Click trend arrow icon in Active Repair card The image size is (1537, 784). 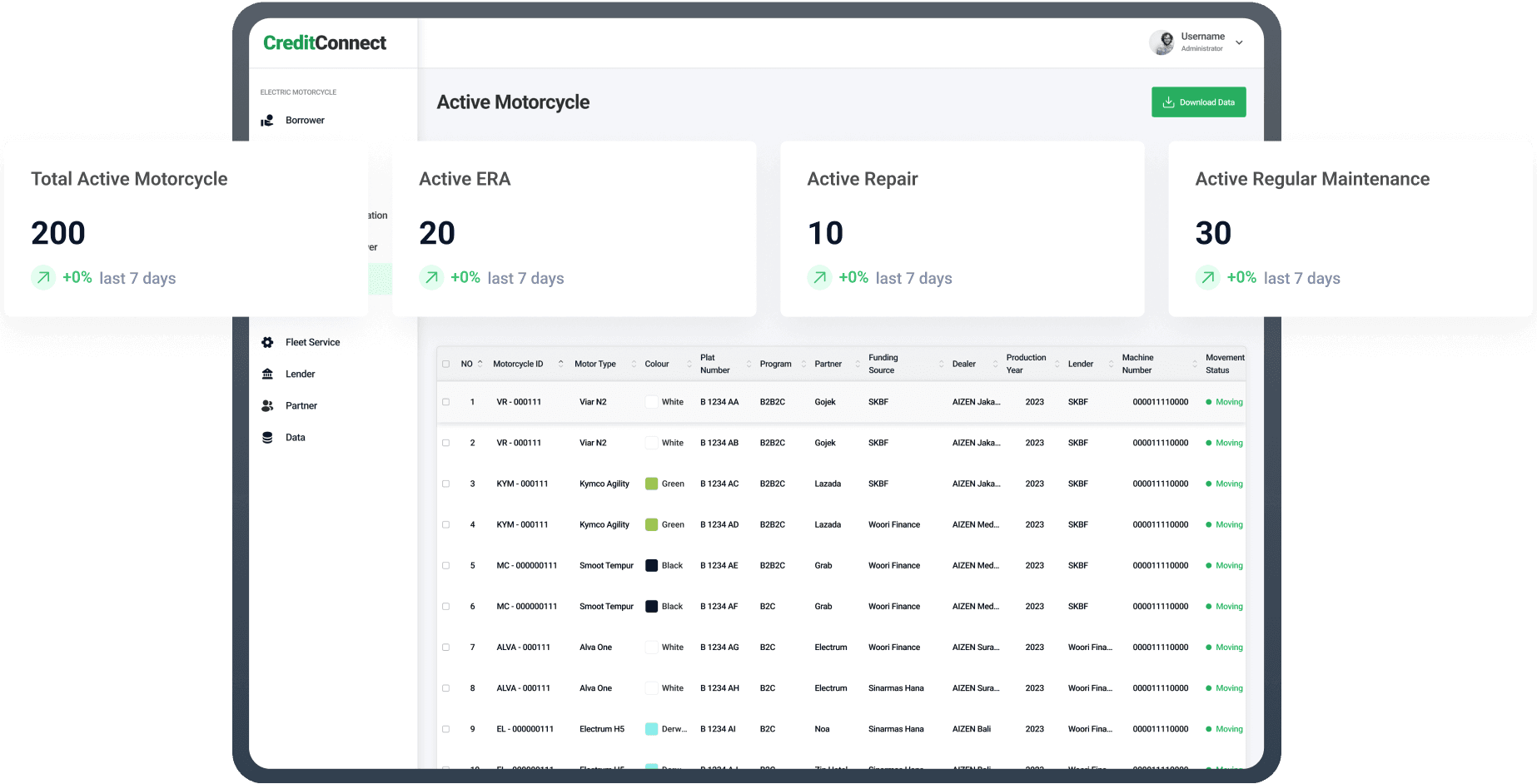pos(819,277)
